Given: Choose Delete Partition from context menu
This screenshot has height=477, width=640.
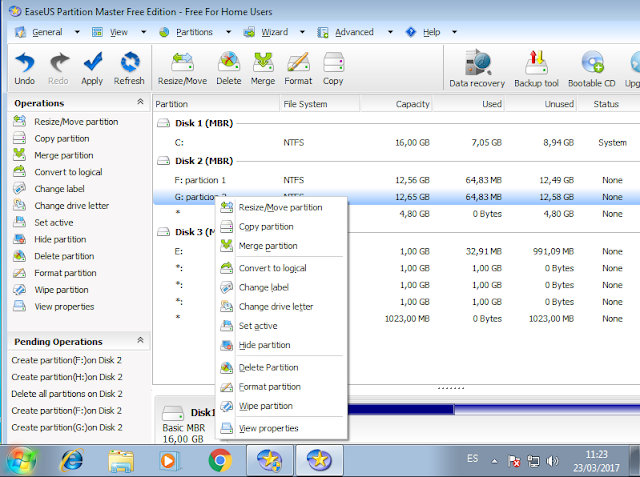Looking at the screenshot, I should (x=281, y=367).
